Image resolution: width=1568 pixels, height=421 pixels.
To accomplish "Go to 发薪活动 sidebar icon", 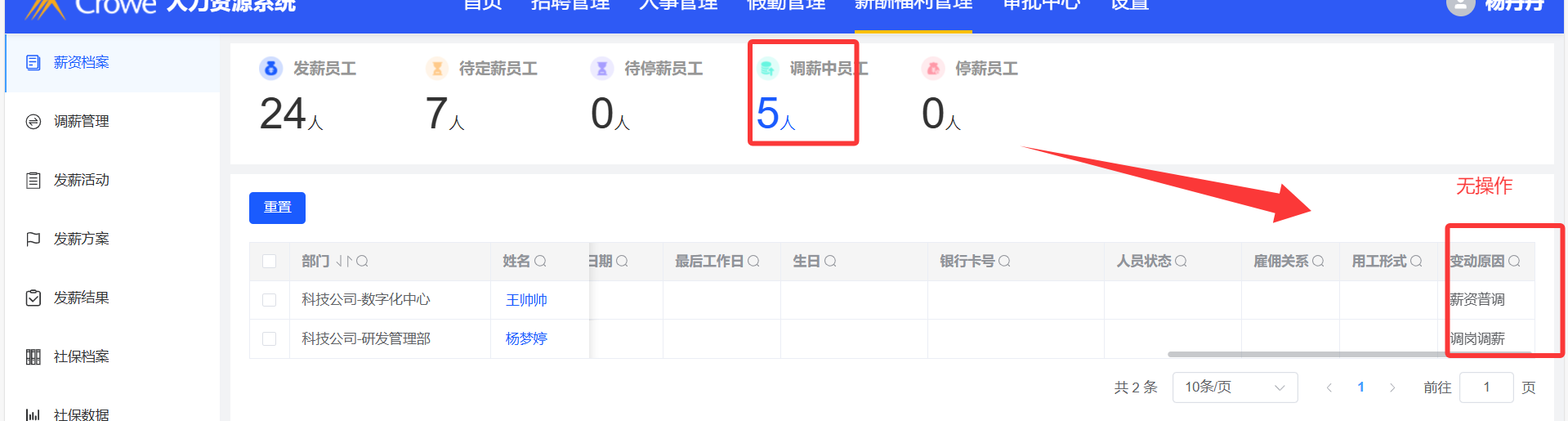I will point(34,181).
